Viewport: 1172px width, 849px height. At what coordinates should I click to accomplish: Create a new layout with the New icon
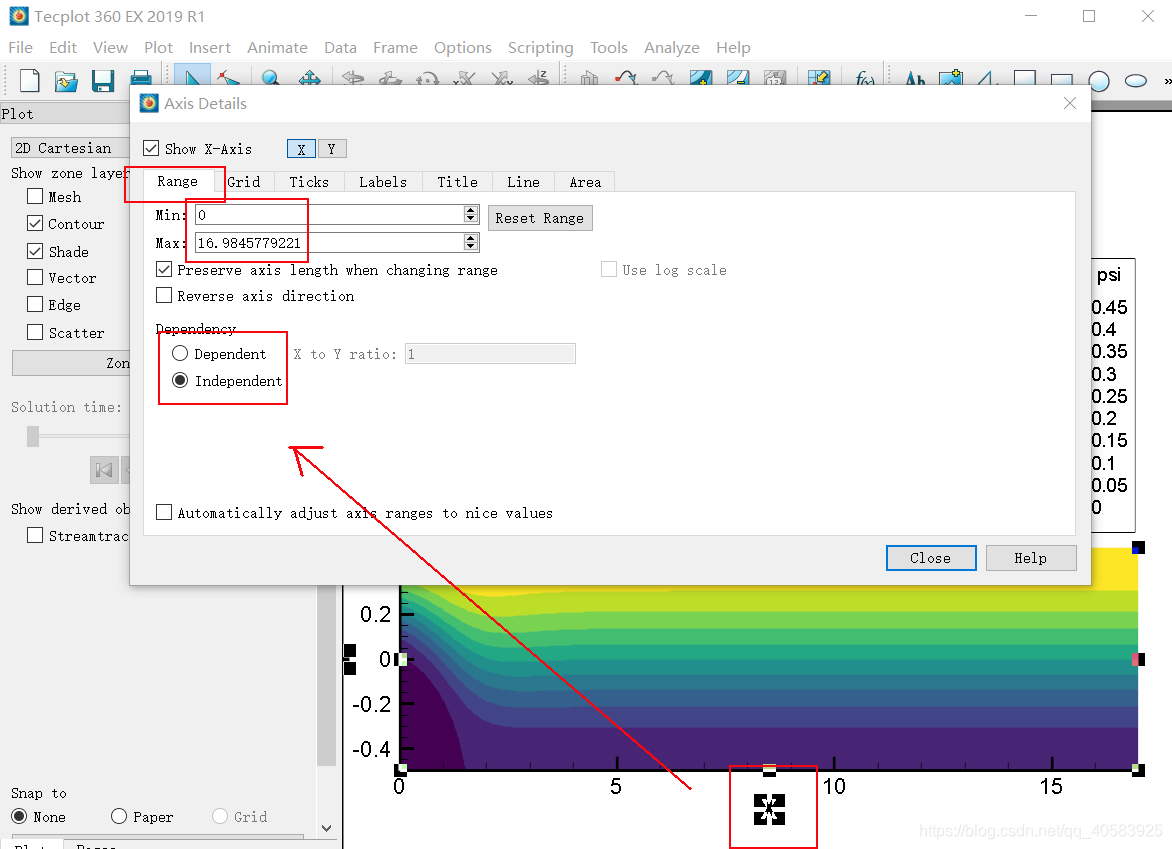coord(29,80)
